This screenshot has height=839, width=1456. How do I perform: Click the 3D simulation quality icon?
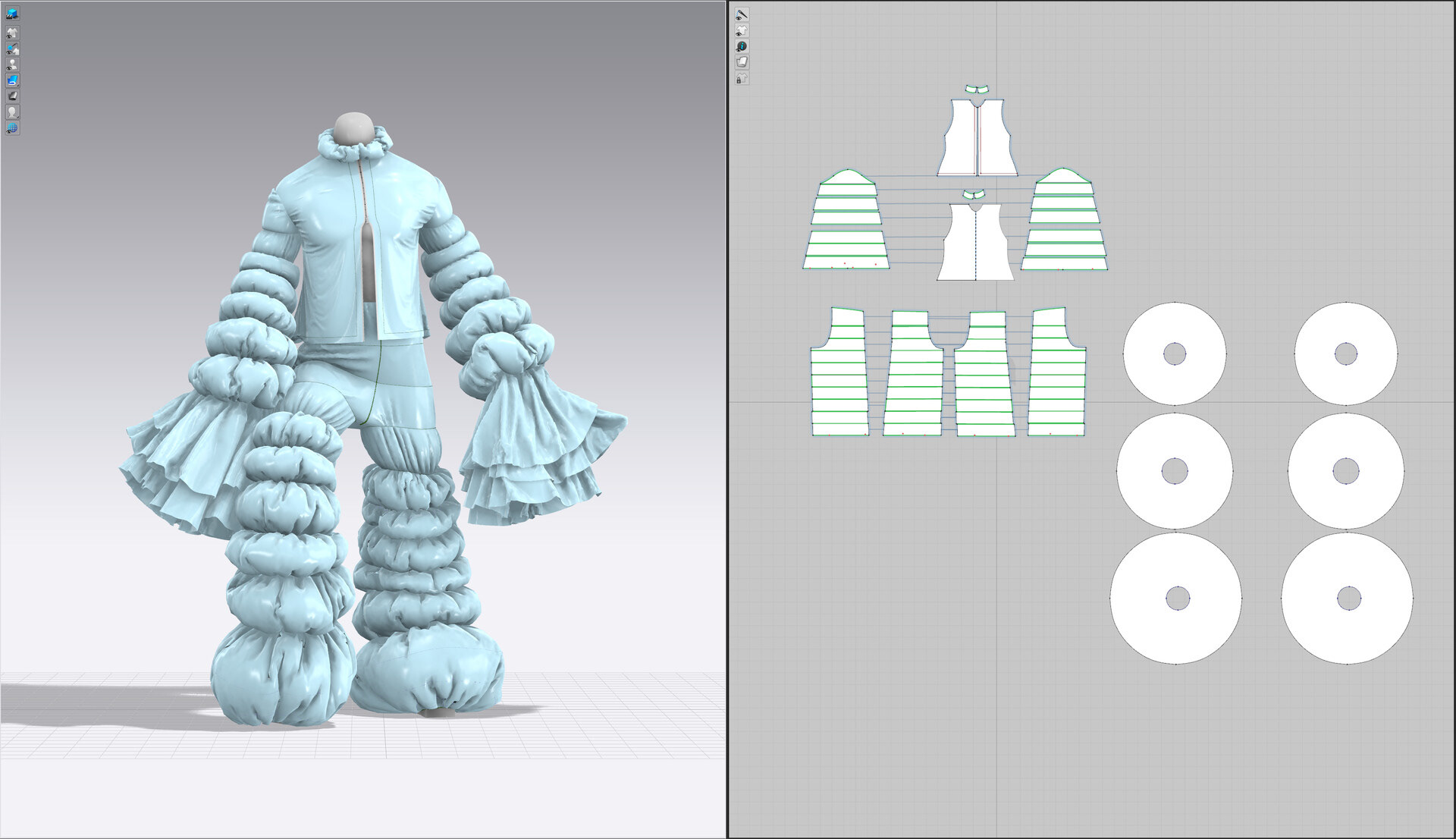(x=12, y=14)
